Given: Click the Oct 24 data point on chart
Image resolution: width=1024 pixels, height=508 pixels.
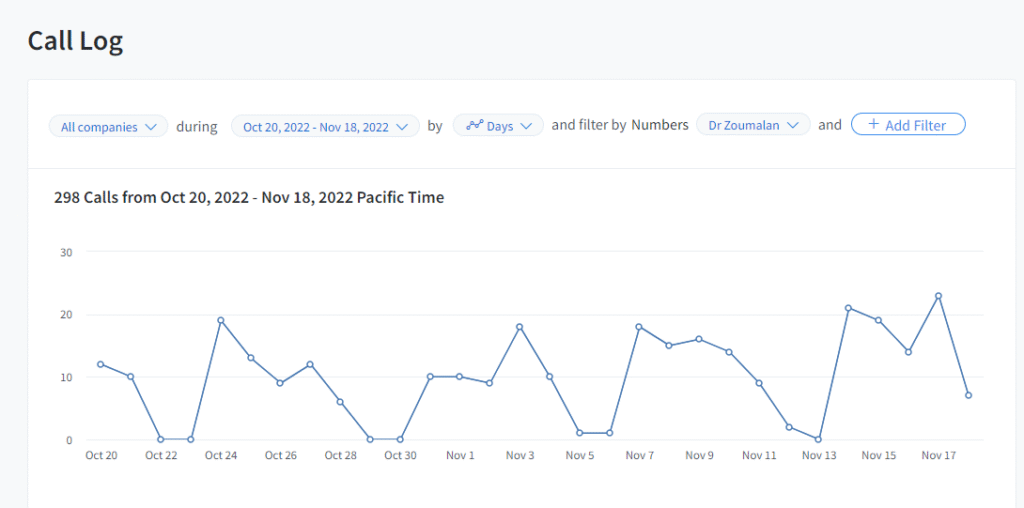Looking at the screenshot, I should tap(220, 320).
